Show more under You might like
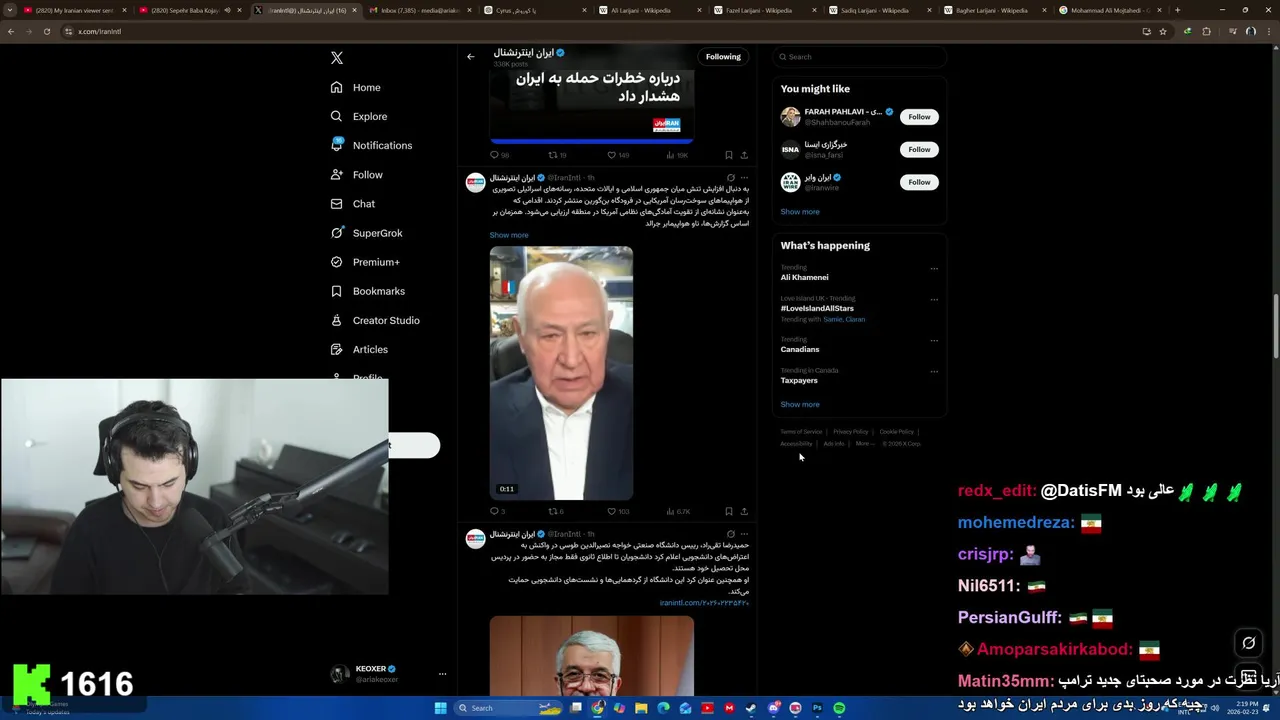The image size is (1280, 720). coord(800,212)
